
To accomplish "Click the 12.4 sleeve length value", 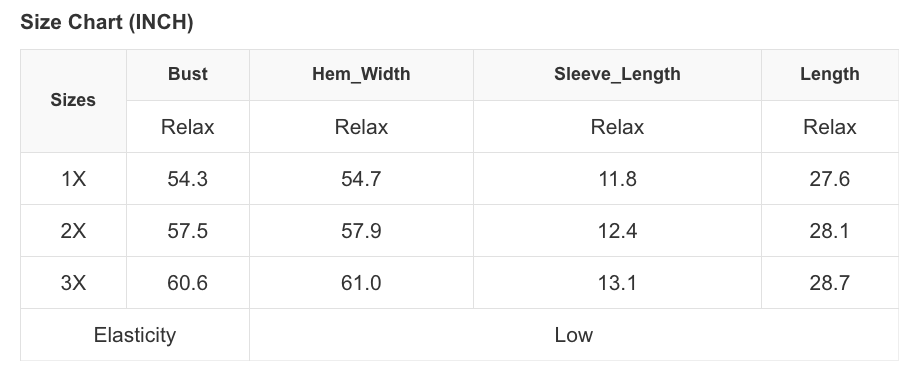I will click(617, 231).
